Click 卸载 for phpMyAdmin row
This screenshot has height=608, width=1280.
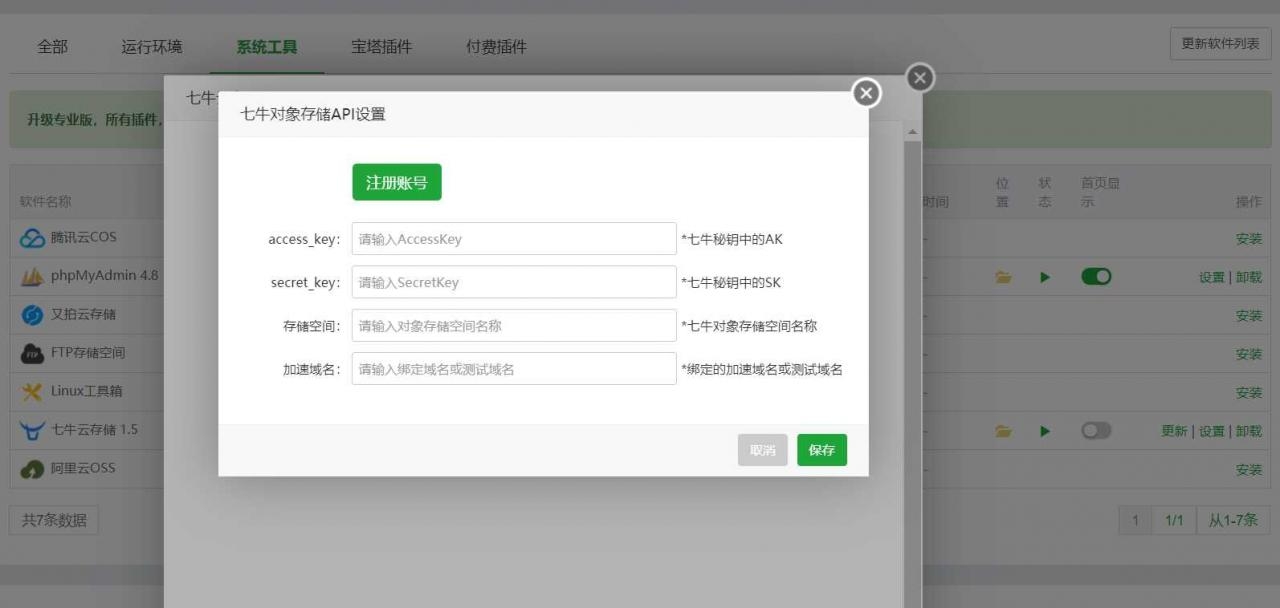1249,277
